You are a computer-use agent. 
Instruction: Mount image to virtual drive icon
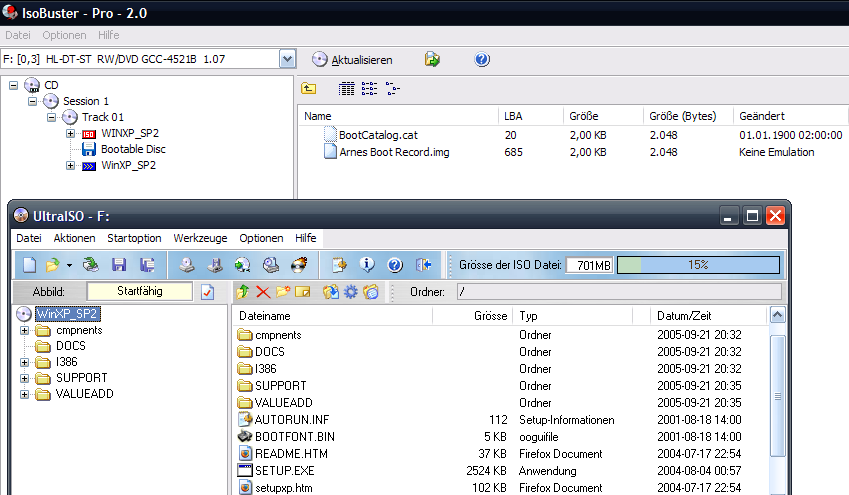coord(271,265)
